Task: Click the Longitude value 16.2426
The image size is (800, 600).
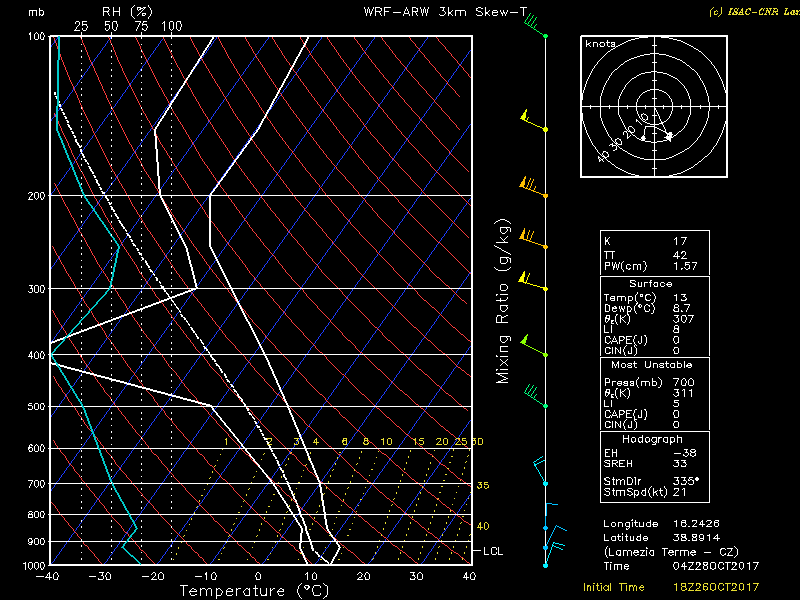Action: [x=696, y=523]
